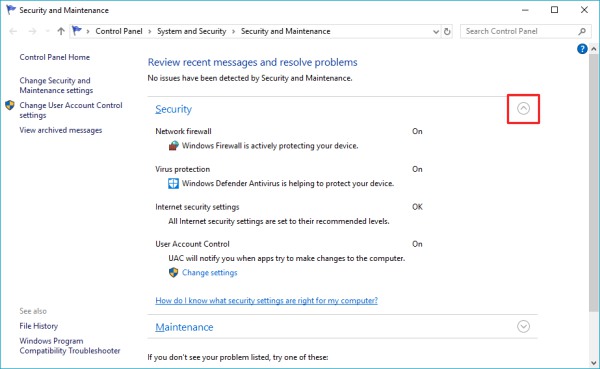This screenshot has width=600, height=369.
Task: Click the back navigation arrow
Action: tap(13, 31)
